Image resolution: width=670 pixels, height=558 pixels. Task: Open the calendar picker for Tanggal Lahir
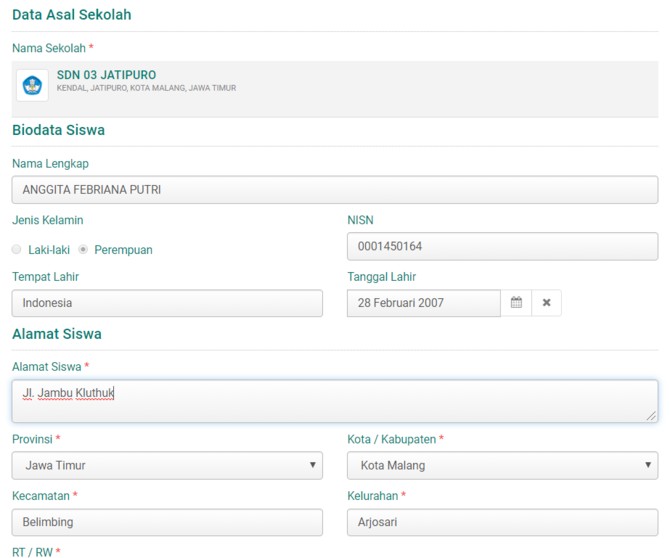click(516, 303)
